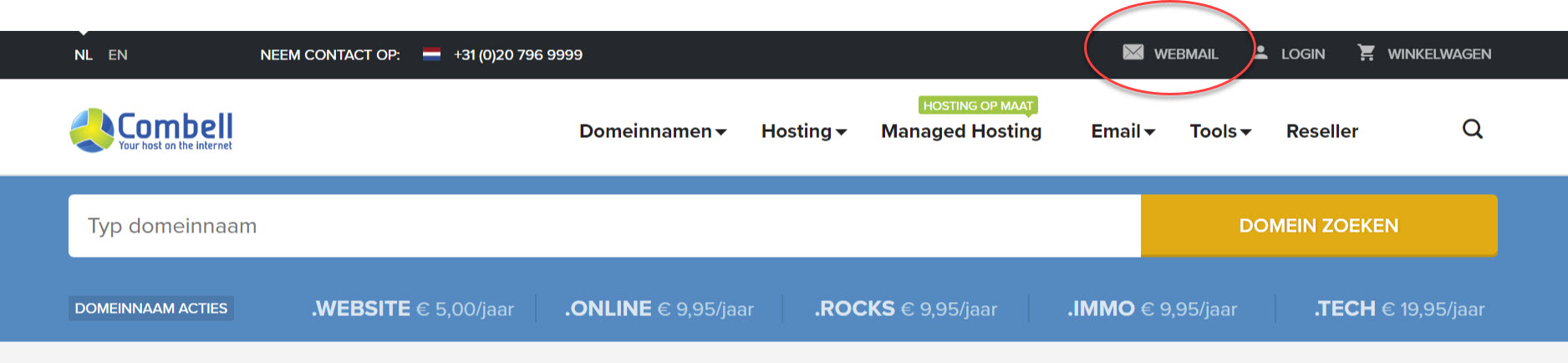Screen dimensions: 1568x363
Task: Expand the Hosting dropdown menu
Action: click(804, 131)
